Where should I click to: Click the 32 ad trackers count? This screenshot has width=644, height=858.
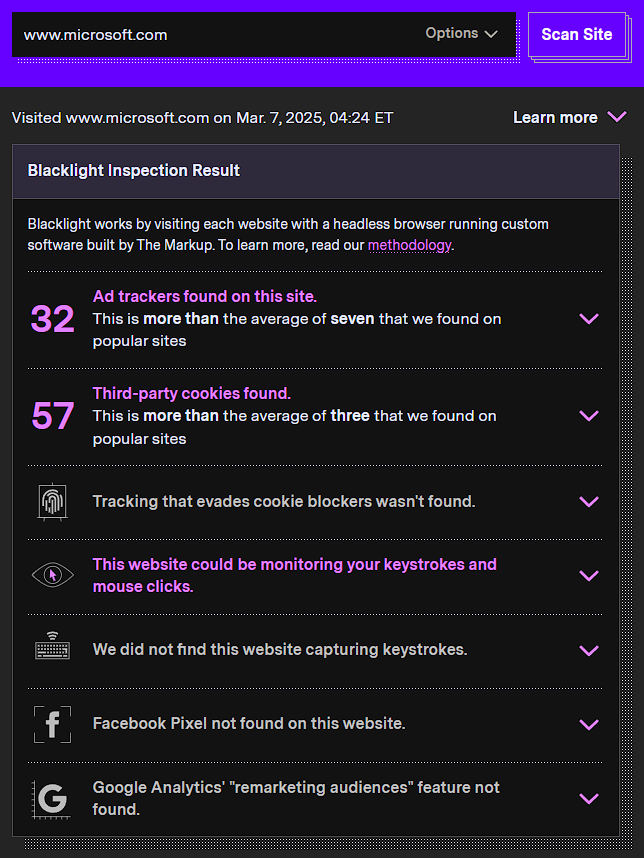tap(53, 319)
